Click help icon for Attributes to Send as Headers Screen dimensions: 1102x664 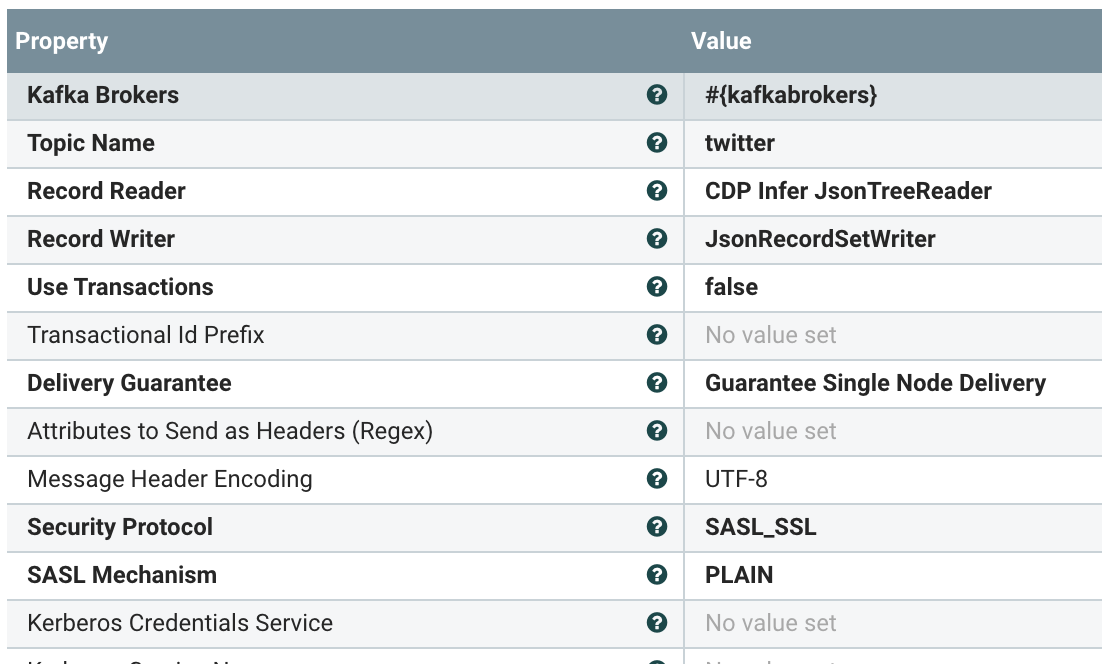click(657, 431)
